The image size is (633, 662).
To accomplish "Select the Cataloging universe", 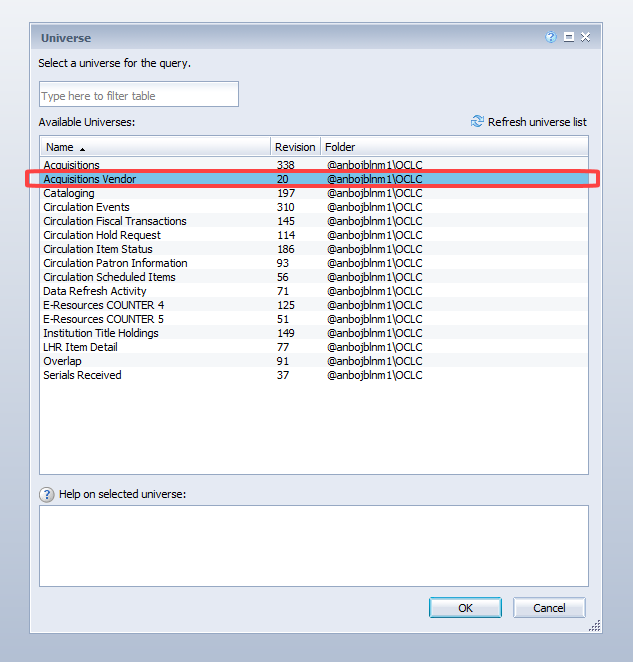I will point(314,193).
